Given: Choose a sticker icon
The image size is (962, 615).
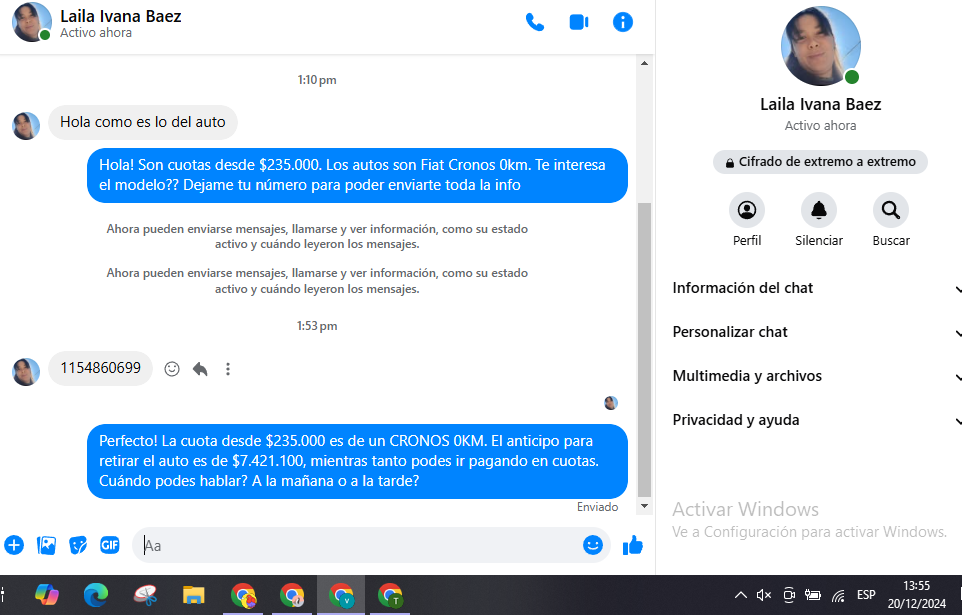Looking at the screenshot, I should coord(78,545).
